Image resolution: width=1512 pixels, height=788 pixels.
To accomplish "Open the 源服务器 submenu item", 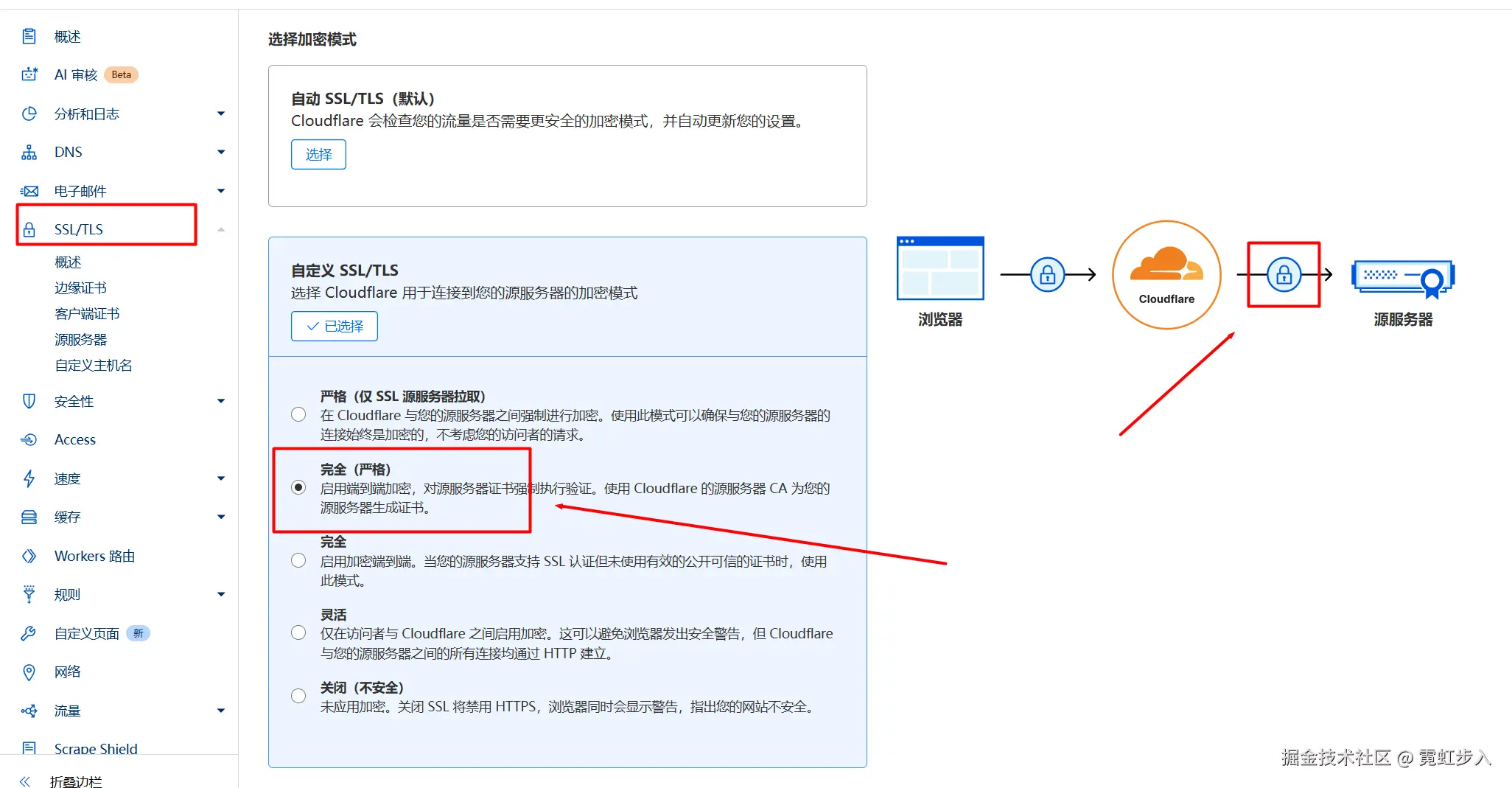I will (x=81, y=340).
